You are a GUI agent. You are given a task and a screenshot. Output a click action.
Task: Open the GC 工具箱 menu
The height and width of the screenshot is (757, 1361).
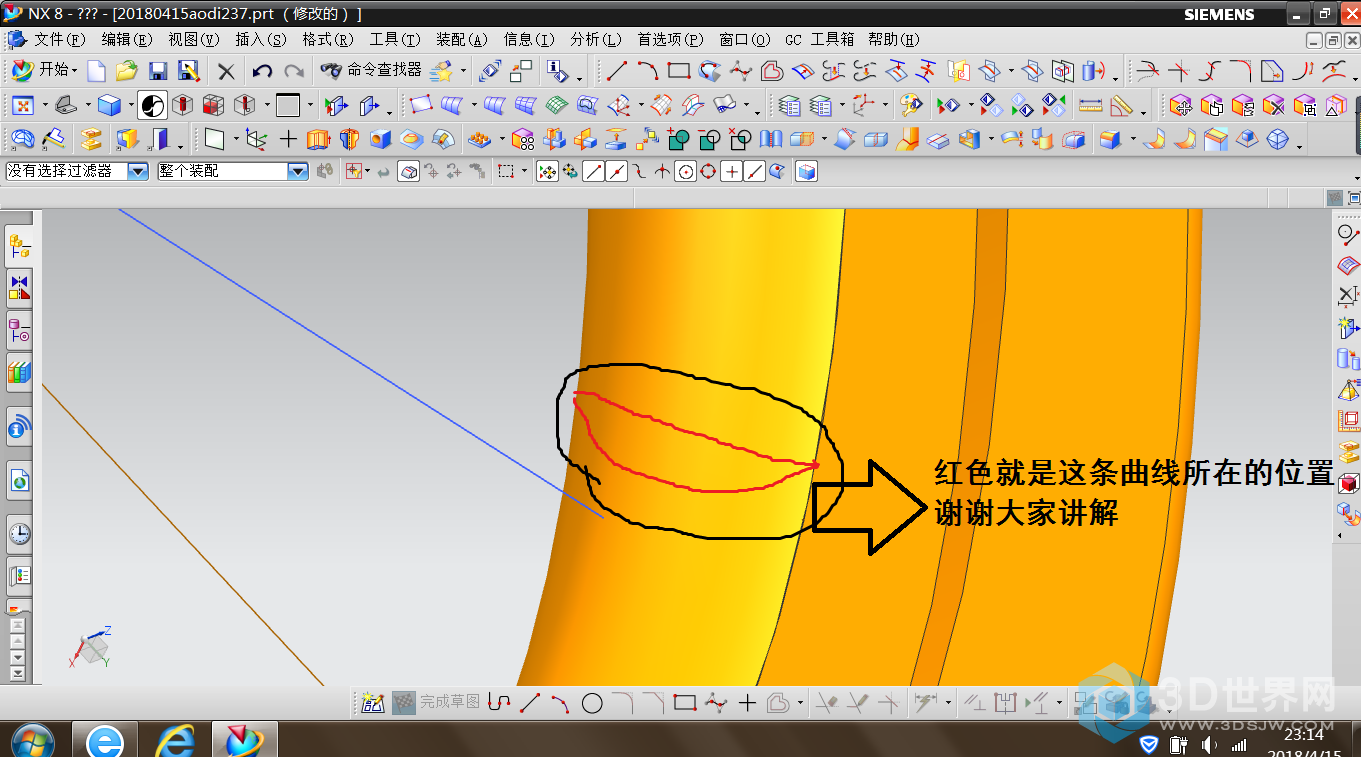pyautogui.click(x=820, y=40)
